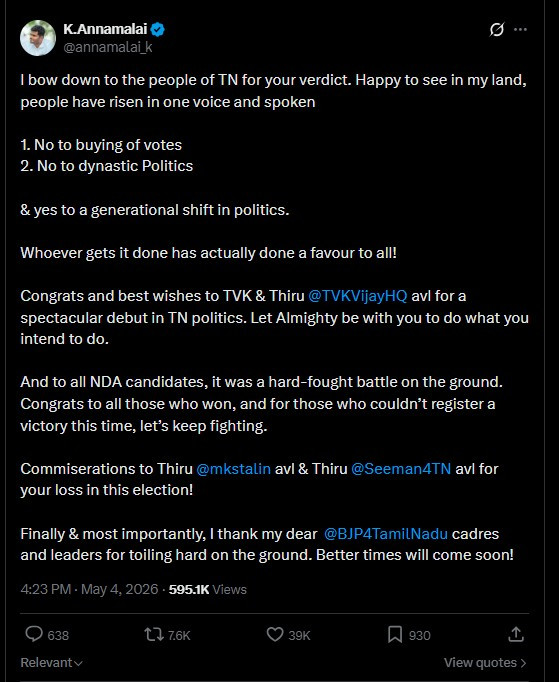The height and width of the screenshot is (682, 559).
Task: Open the @TVKVijayHQ mention link
Action: (358, 296)
